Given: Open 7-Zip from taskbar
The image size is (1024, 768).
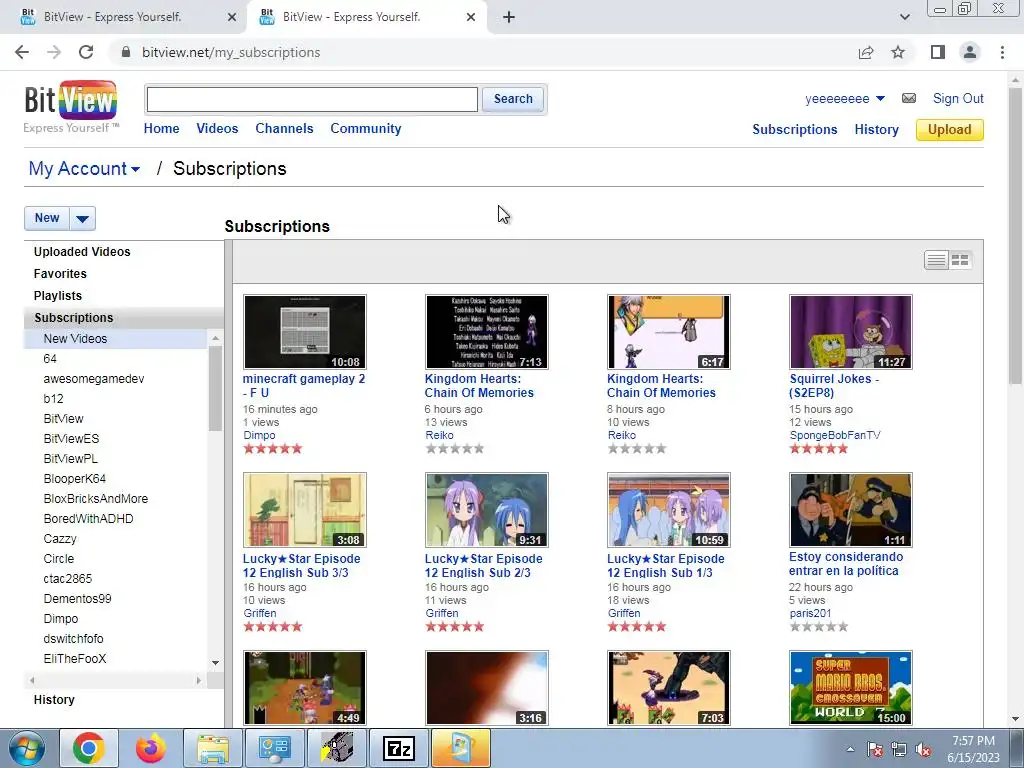Looking at the screenshot, I should tap(399, 748).
